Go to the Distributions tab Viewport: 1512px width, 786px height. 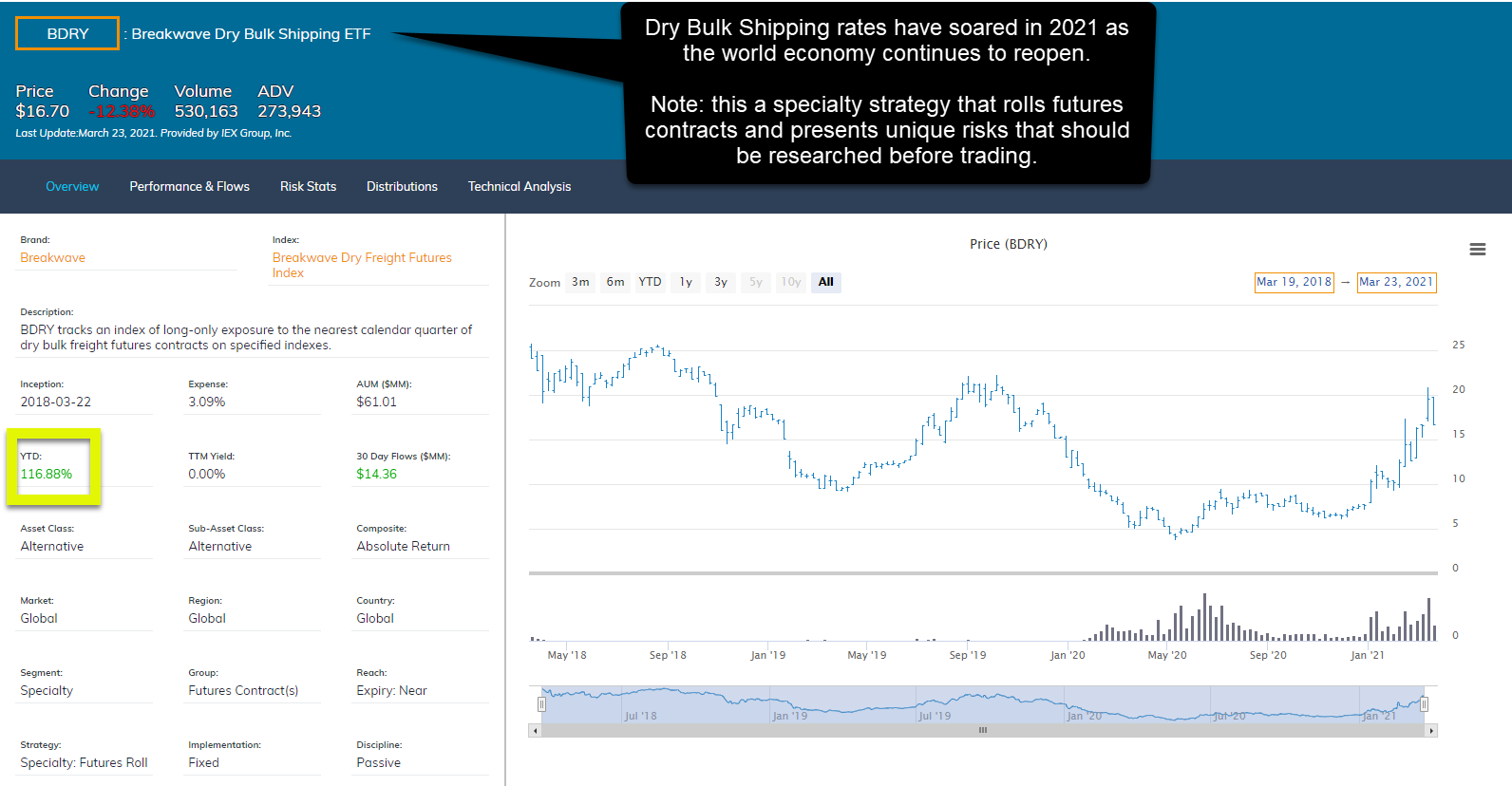(402, 186)
